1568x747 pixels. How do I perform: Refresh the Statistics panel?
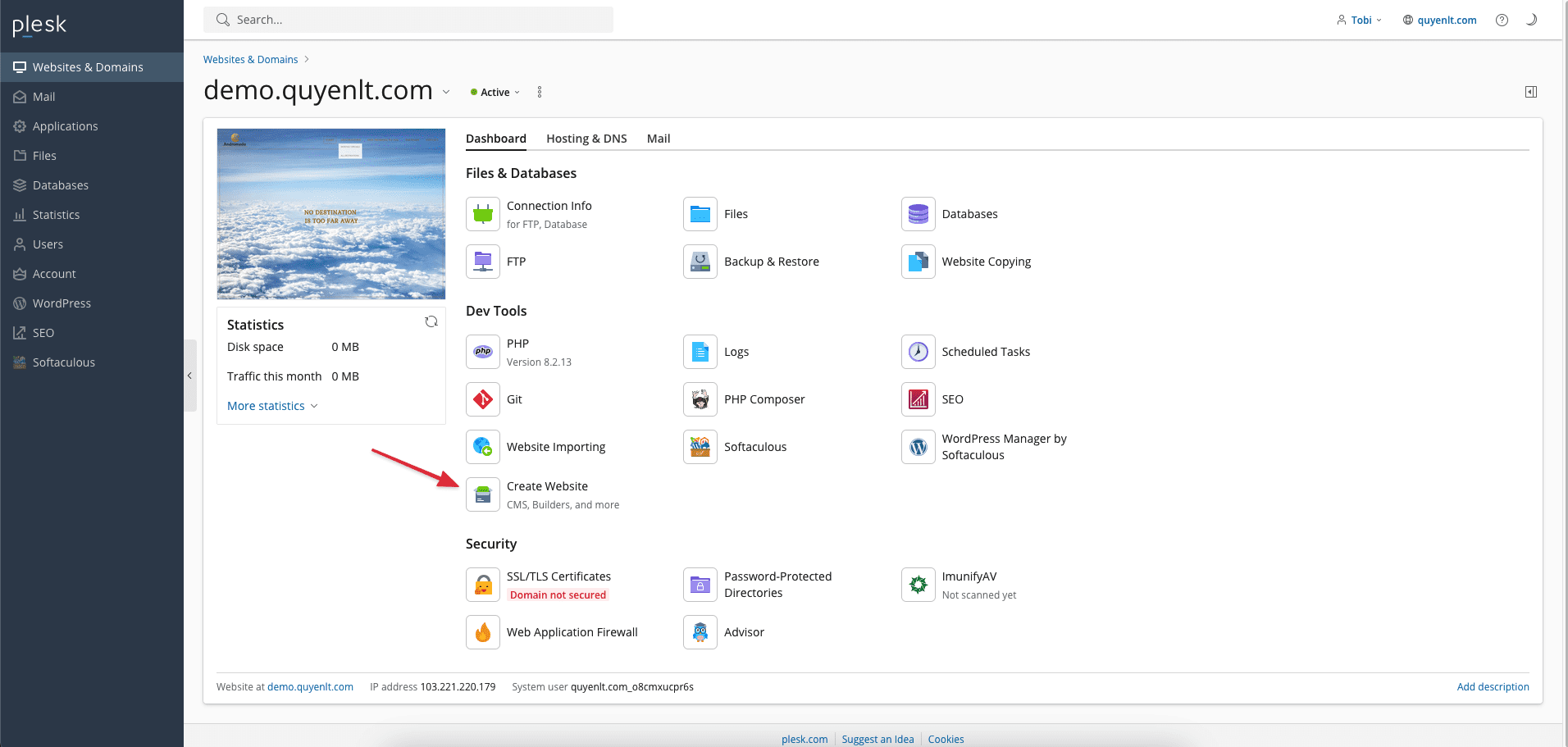click(x=431, y=321)
